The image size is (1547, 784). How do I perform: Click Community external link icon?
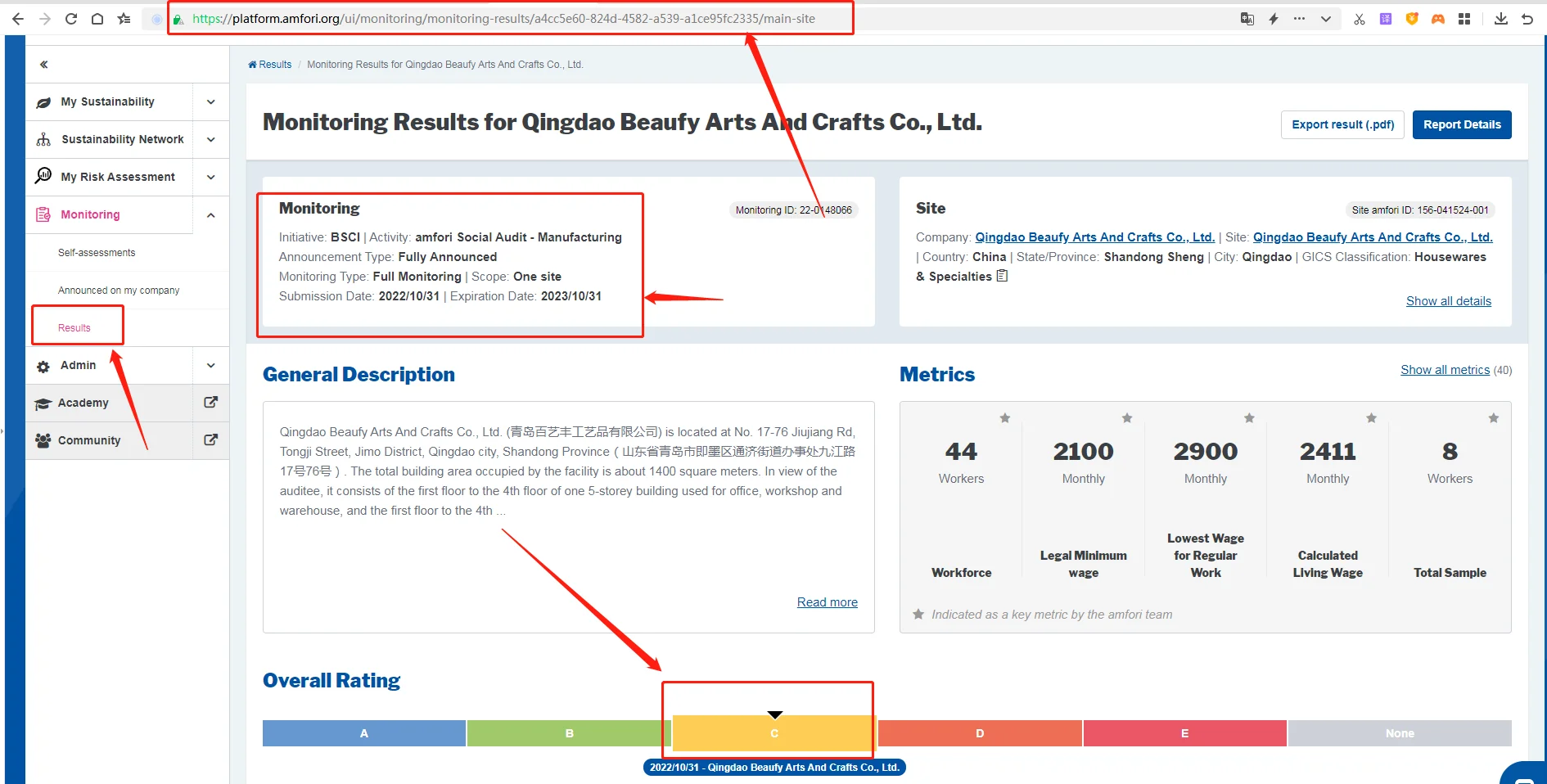210,440
